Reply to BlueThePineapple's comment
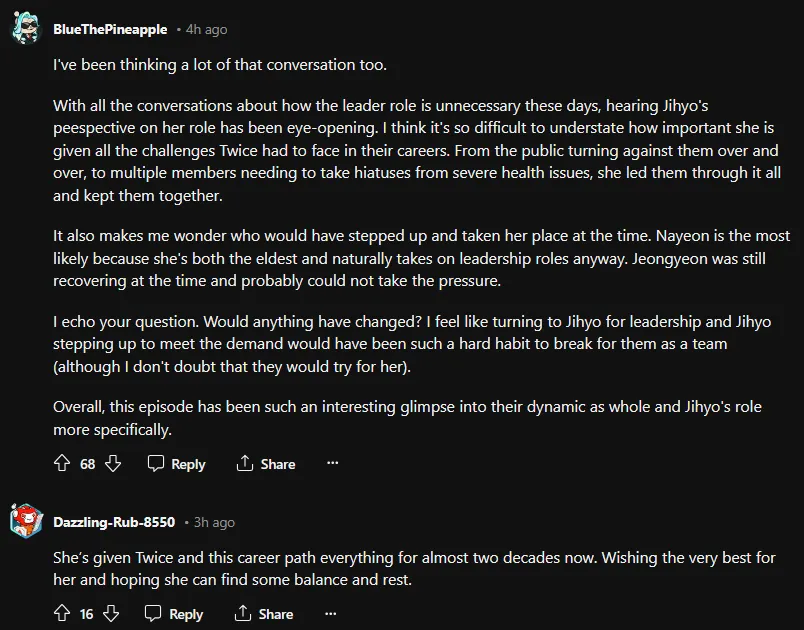Image resolution: width=804 pixels, height=630 pixels. (176, 464)
